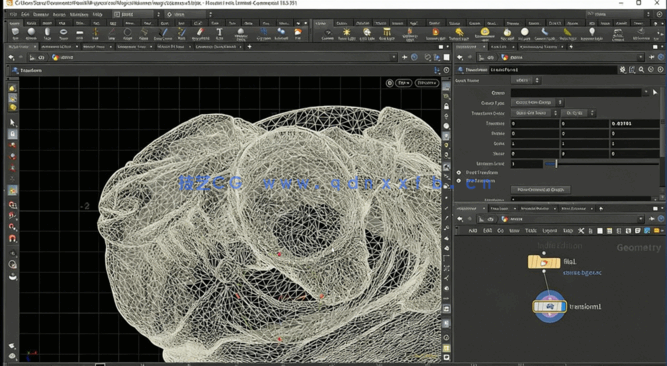Click the network editor back arrow

(x=460, y=219)
